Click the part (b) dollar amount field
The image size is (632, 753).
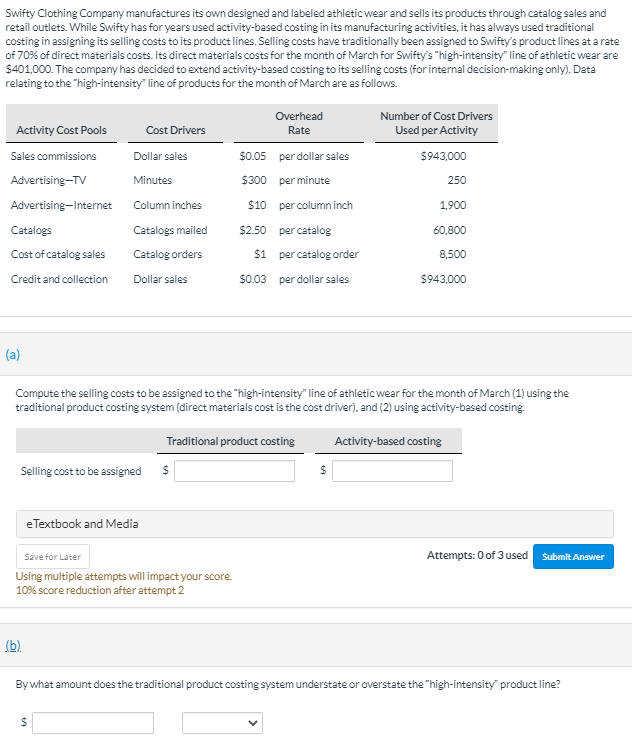point(93,723)
